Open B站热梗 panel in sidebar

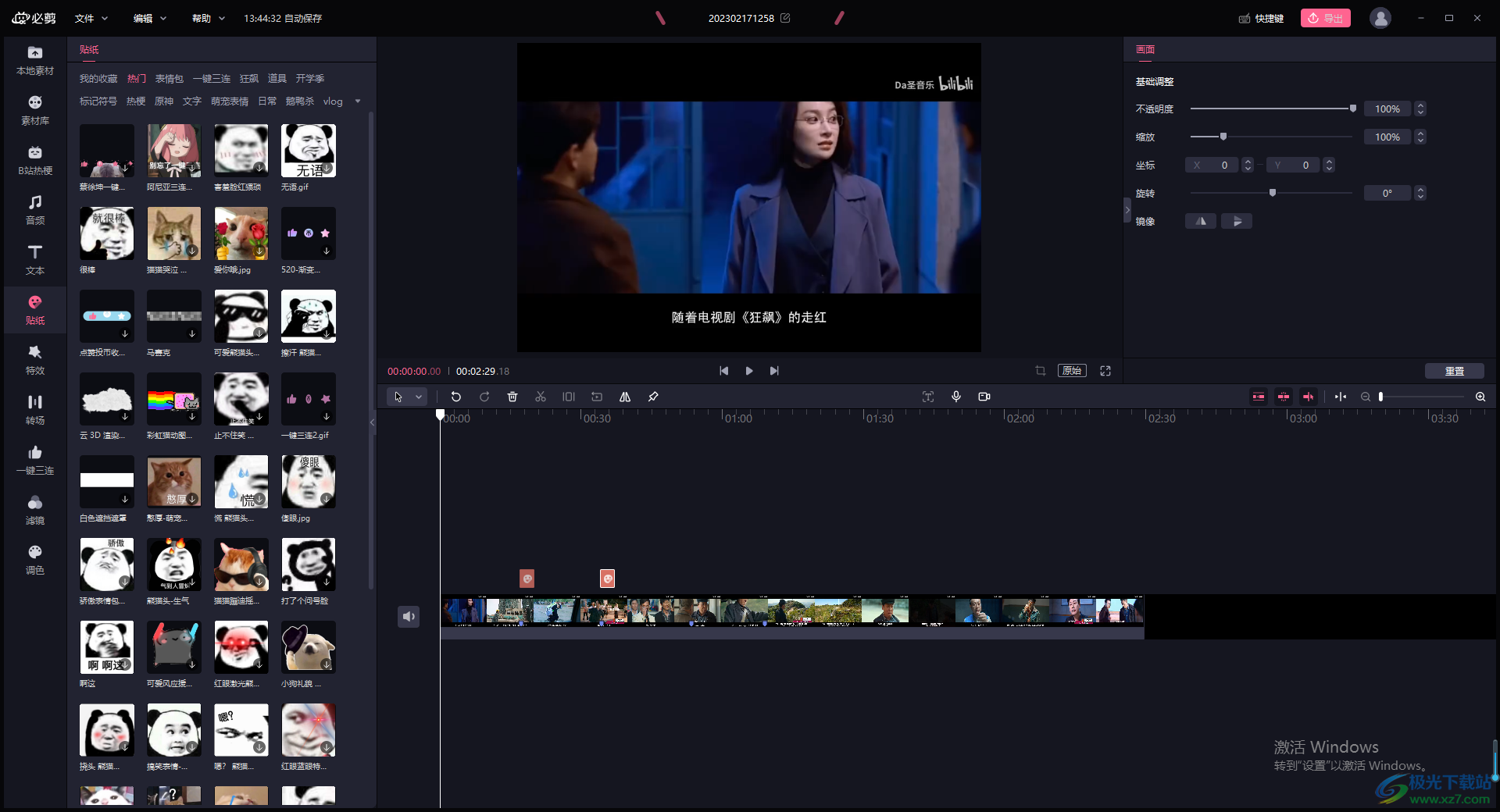(x=35, y=160)
